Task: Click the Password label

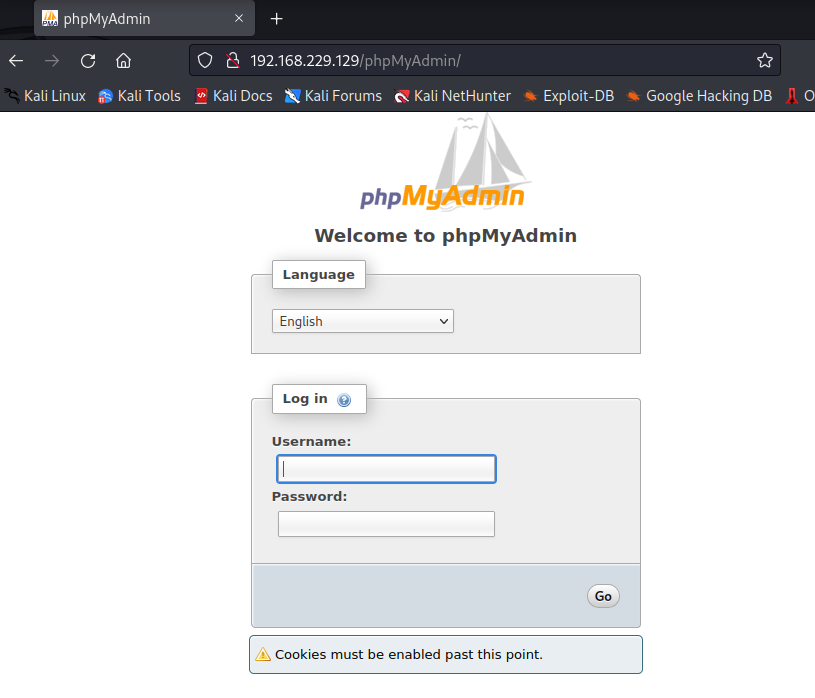Action: coord(309,496)
